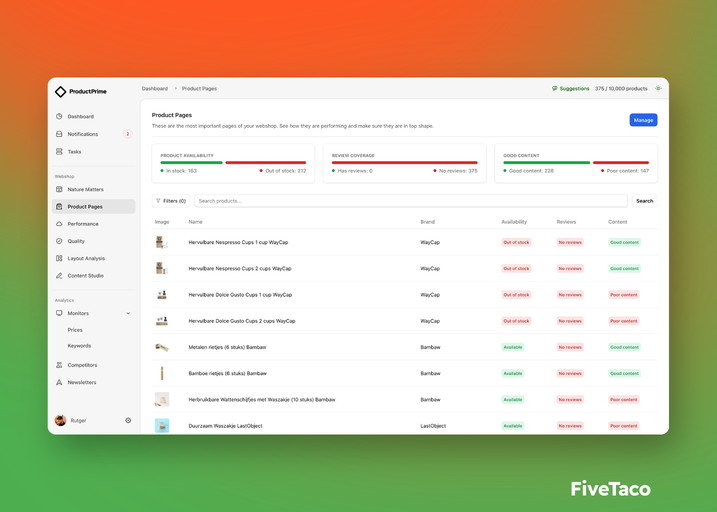Click the red Review Coverage bar
Viewport: 717px width, 512px height.
point(405,162)
